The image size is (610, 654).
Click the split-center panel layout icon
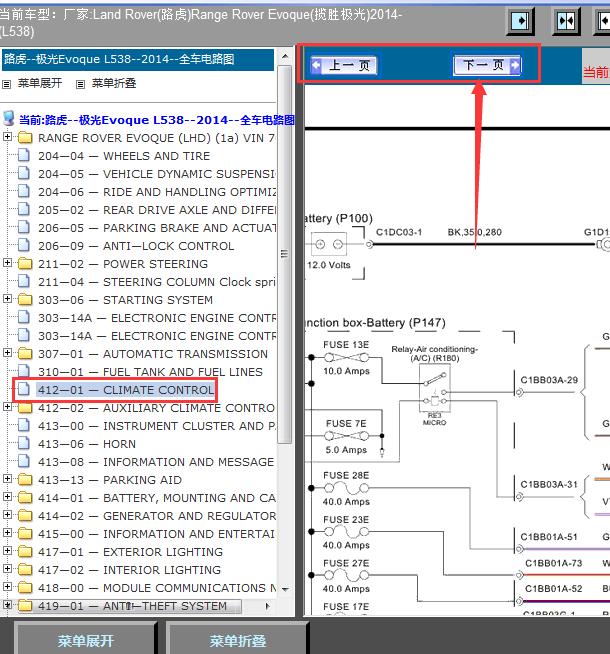[566, 20]
